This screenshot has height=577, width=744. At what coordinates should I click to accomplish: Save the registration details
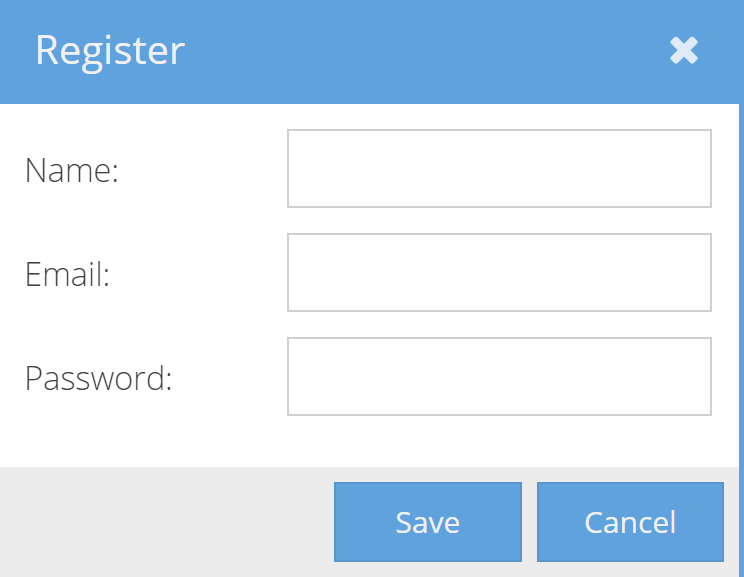pos(428,522)
